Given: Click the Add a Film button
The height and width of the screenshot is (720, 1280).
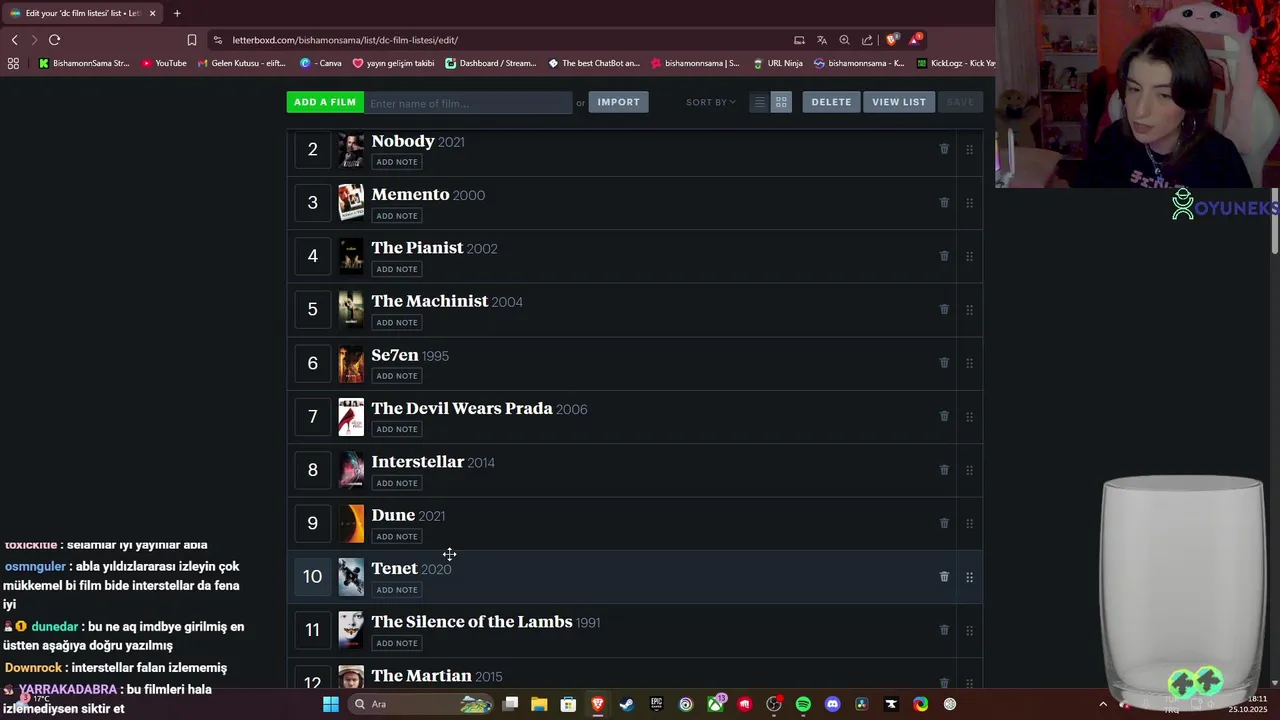Looking at the screenshot, I should pyautogui.click(x=325, y=102).
